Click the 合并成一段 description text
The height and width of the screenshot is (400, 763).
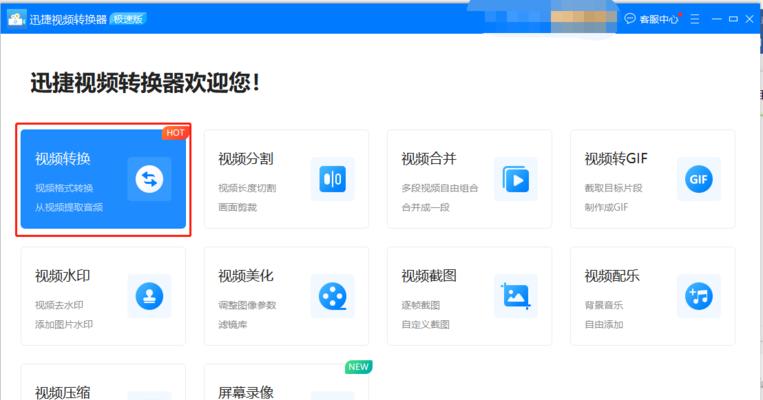click(425, 207)
